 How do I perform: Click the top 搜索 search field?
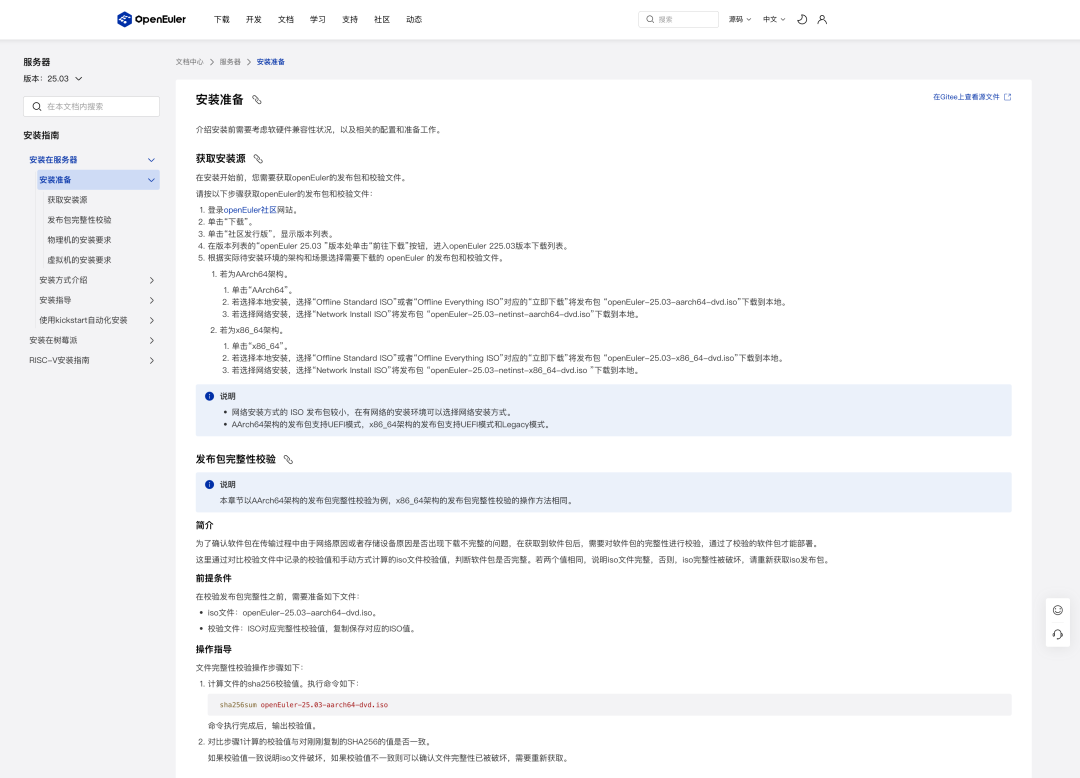(678, 19)
